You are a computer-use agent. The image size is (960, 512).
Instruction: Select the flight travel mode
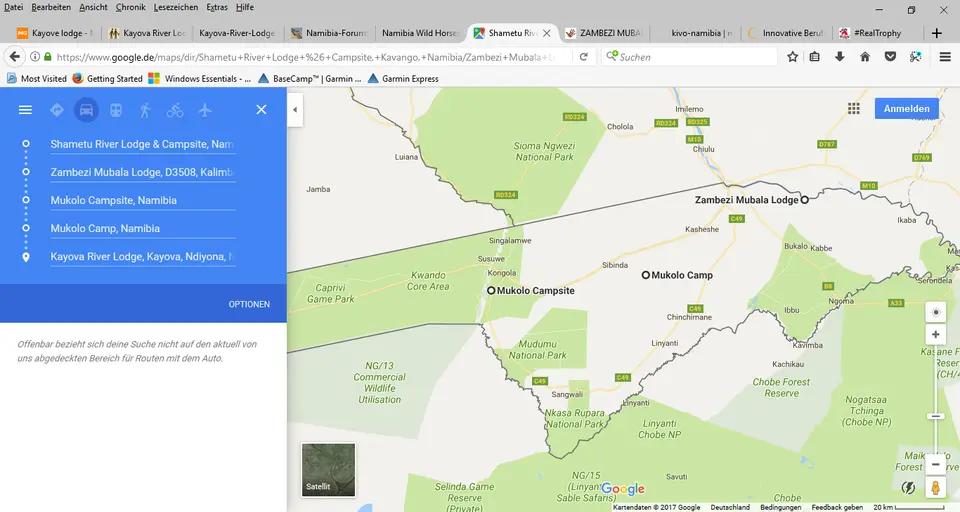(x=204, y=110)
